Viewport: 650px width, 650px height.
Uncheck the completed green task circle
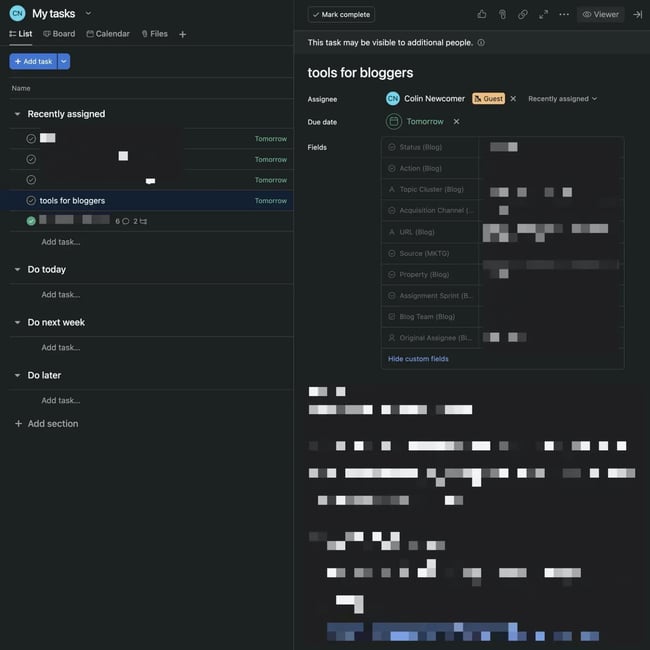[x=31, y=221]
